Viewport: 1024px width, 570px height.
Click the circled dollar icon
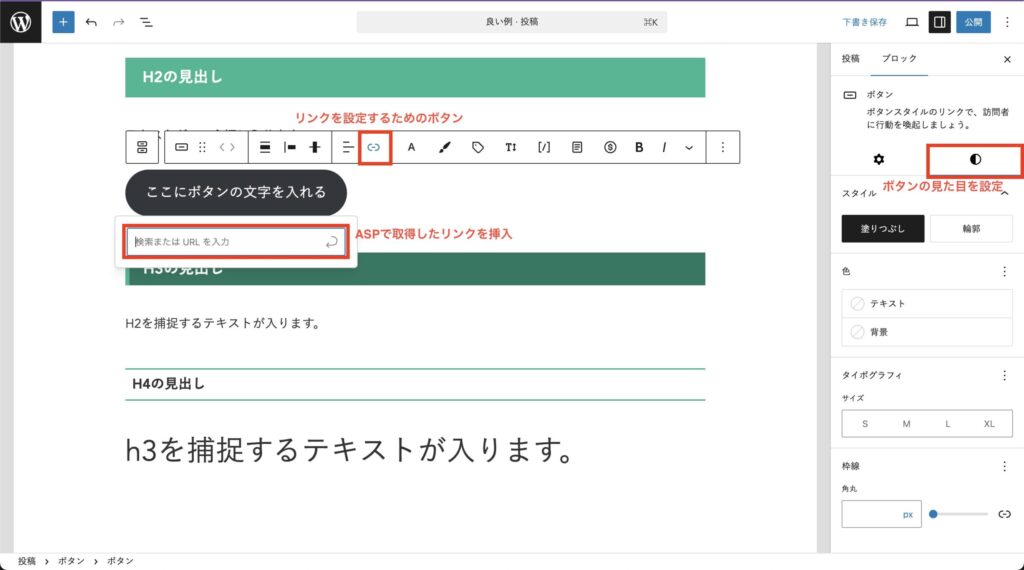coord(610,148)
